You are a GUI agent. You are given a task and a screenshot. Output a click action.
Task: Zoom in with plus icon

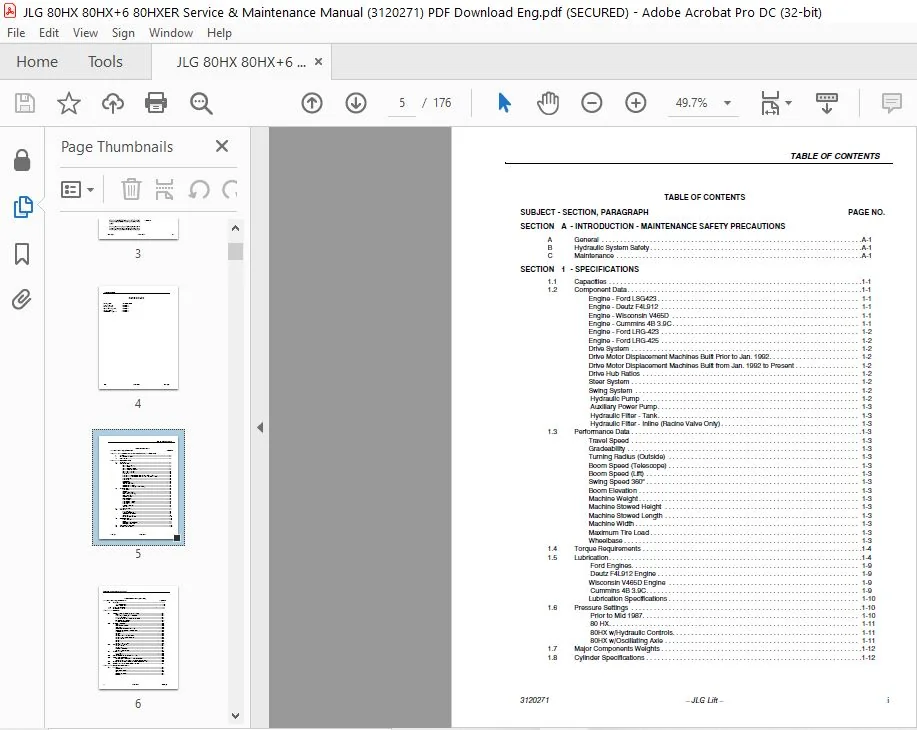635,103
